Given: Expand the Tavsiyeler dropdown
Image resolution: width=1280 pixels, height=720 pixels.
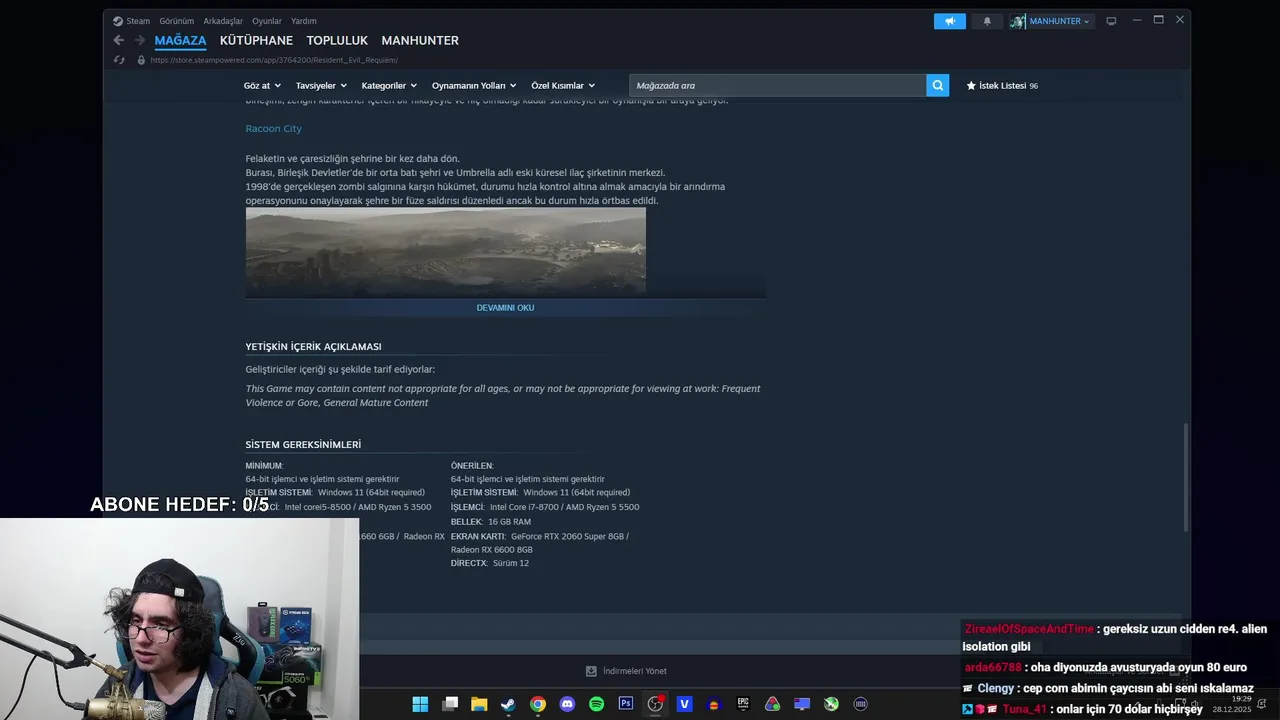Looking at the screenshot, I should (321, 86).
